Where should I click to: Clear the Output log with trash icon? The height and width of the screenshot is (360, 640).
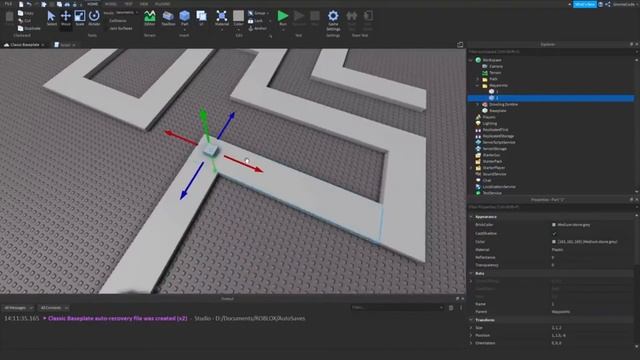[x=451, y=308]
